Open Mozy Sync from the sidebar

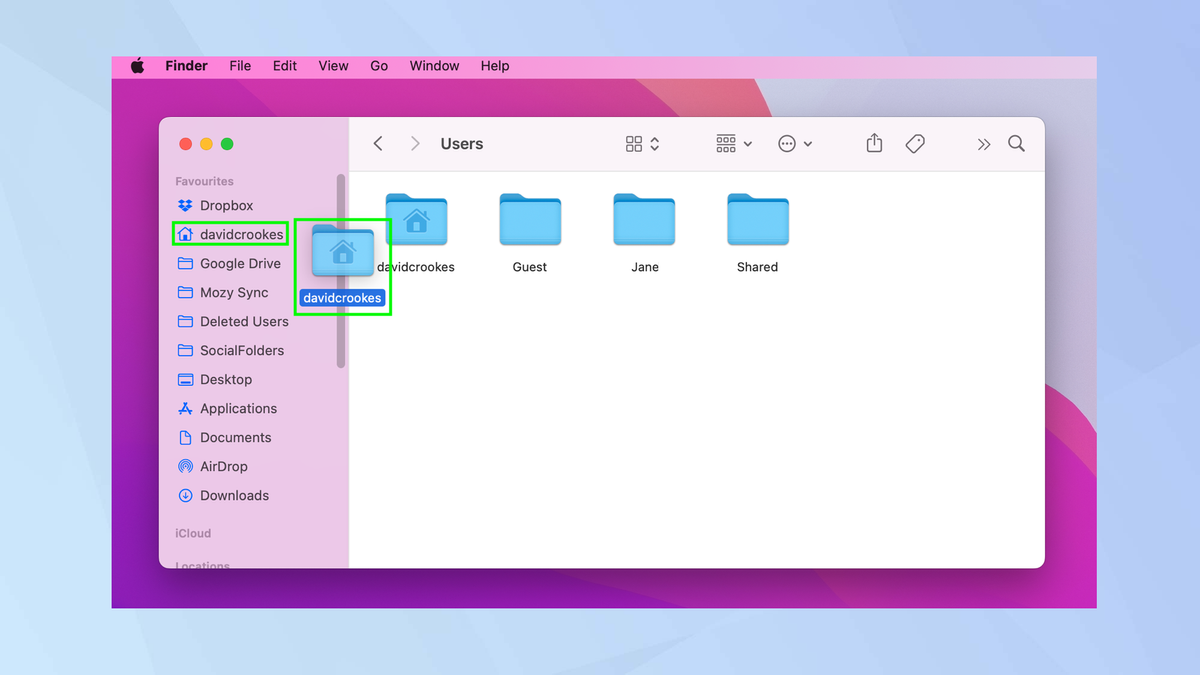tap(234, 292)
